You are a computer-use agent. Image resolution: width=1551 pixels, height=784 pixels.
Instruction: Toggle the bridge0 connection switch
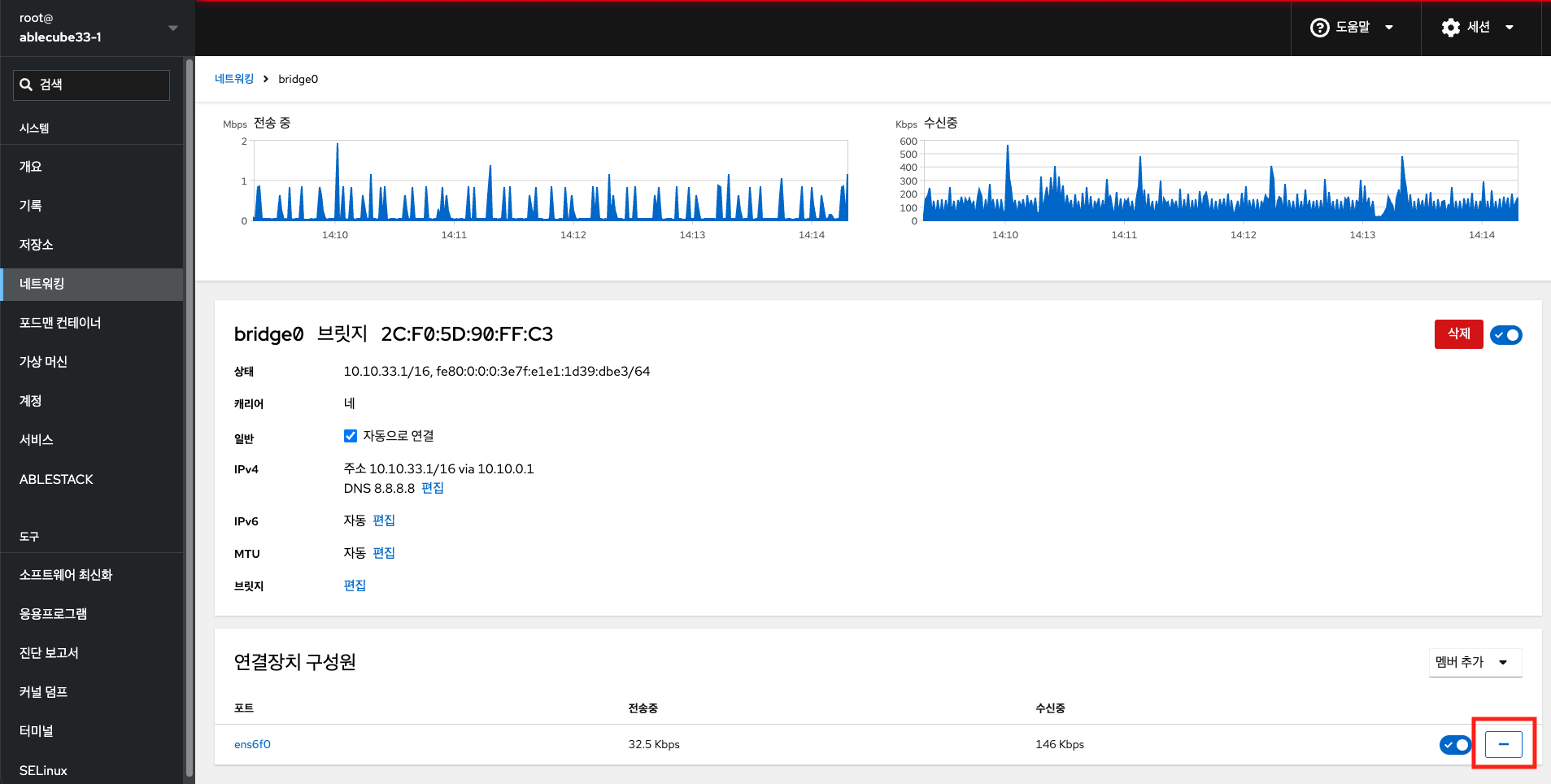coord(1505,335)
